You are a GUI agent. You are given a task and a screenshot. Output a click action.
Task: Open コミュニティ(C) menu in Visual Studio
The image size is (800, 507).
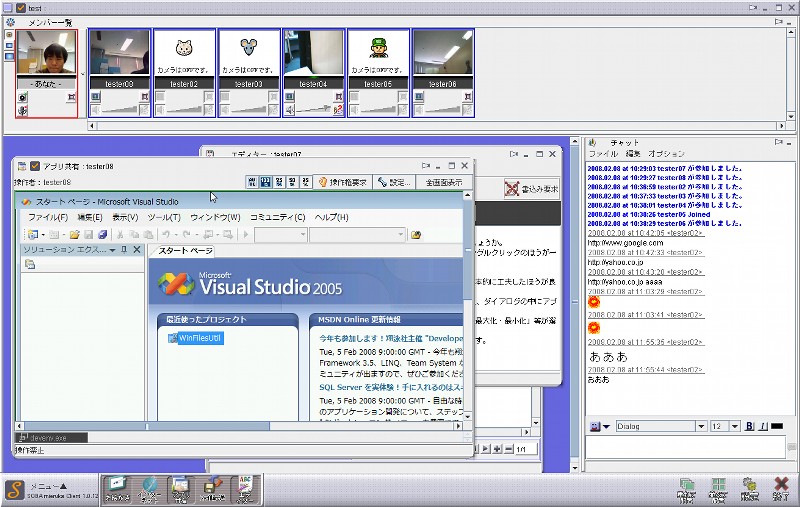277,217
